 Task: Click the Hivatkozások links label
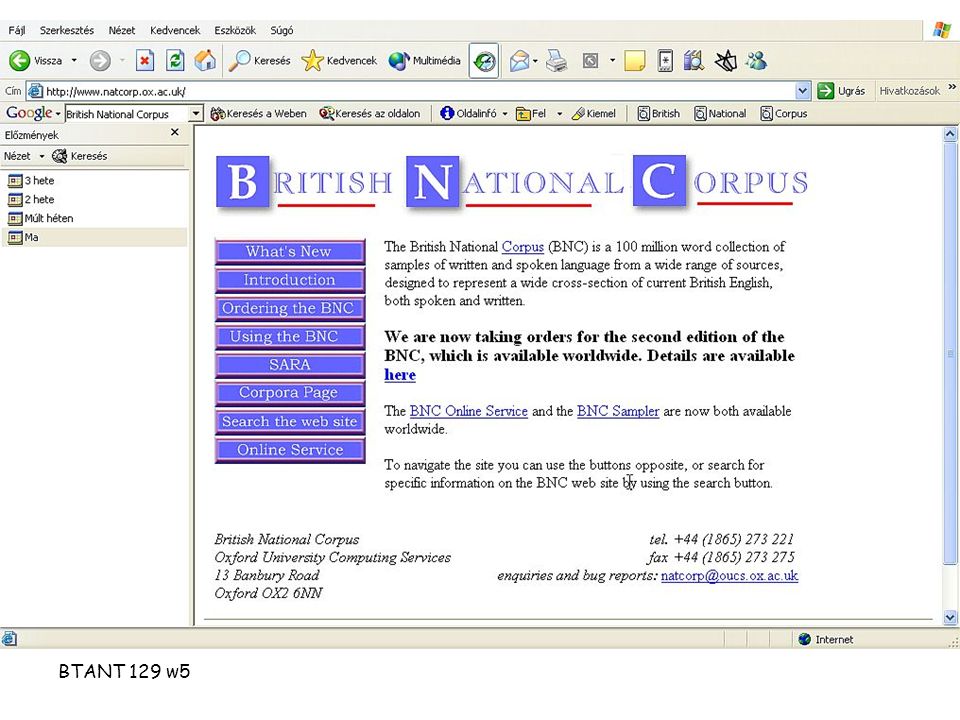tap(909, 91)
